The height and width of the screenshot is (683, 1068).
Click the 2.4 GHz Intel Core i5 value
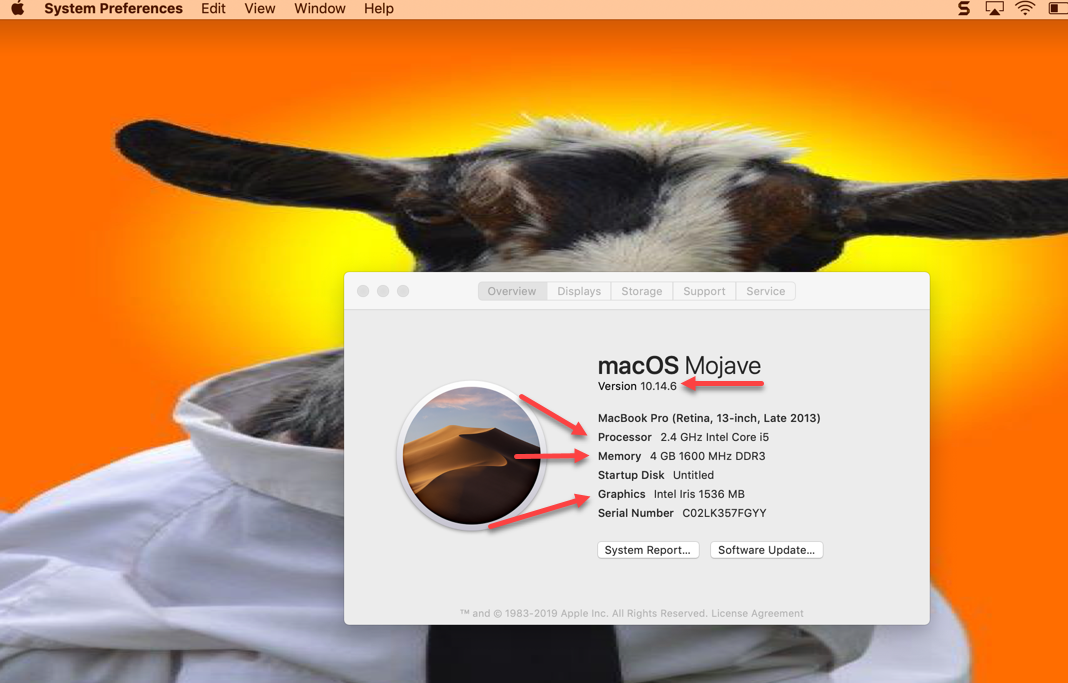coord(714,437)
